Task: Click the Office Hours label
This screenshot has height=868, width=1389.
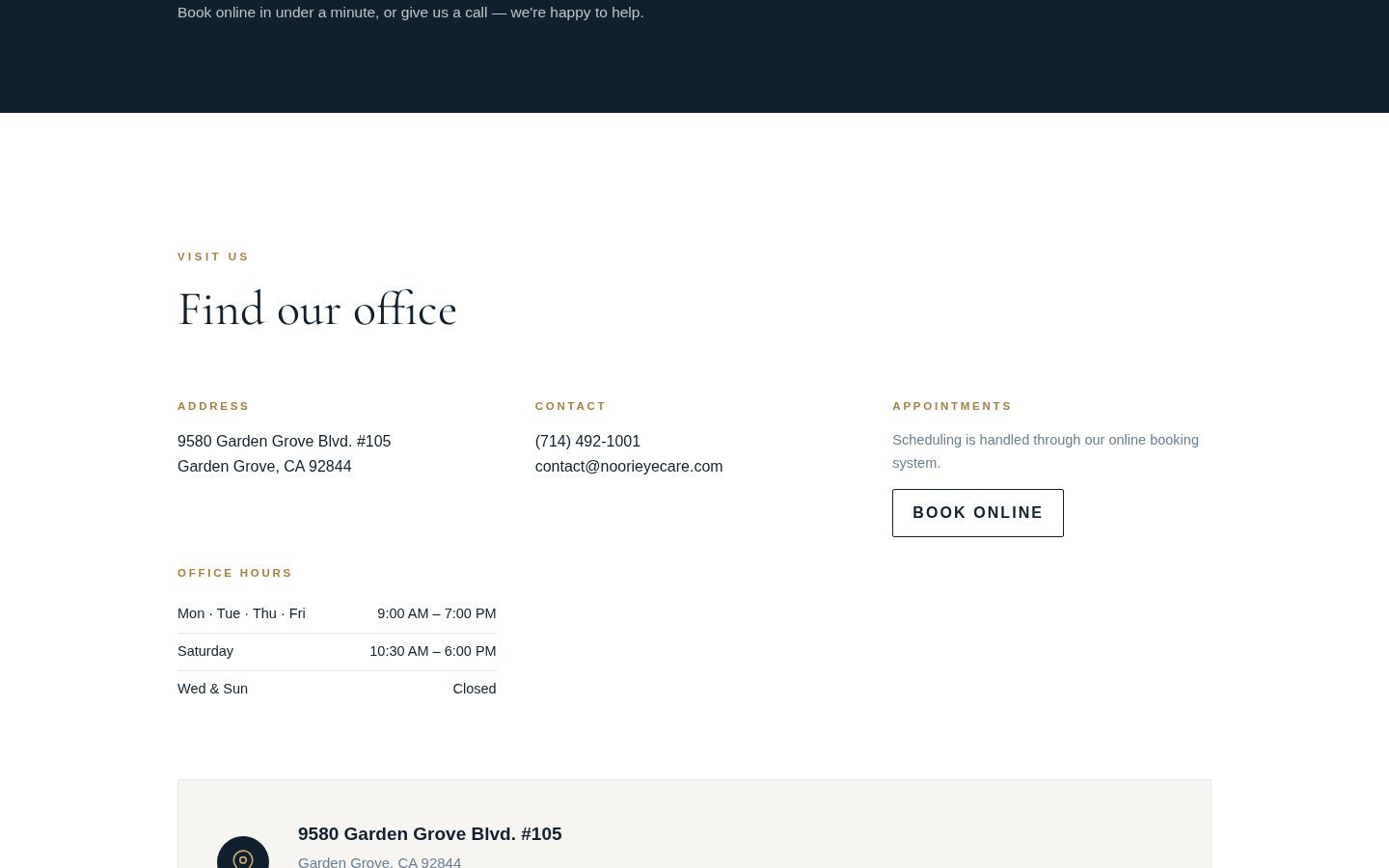Action: (x=234, y=573)
